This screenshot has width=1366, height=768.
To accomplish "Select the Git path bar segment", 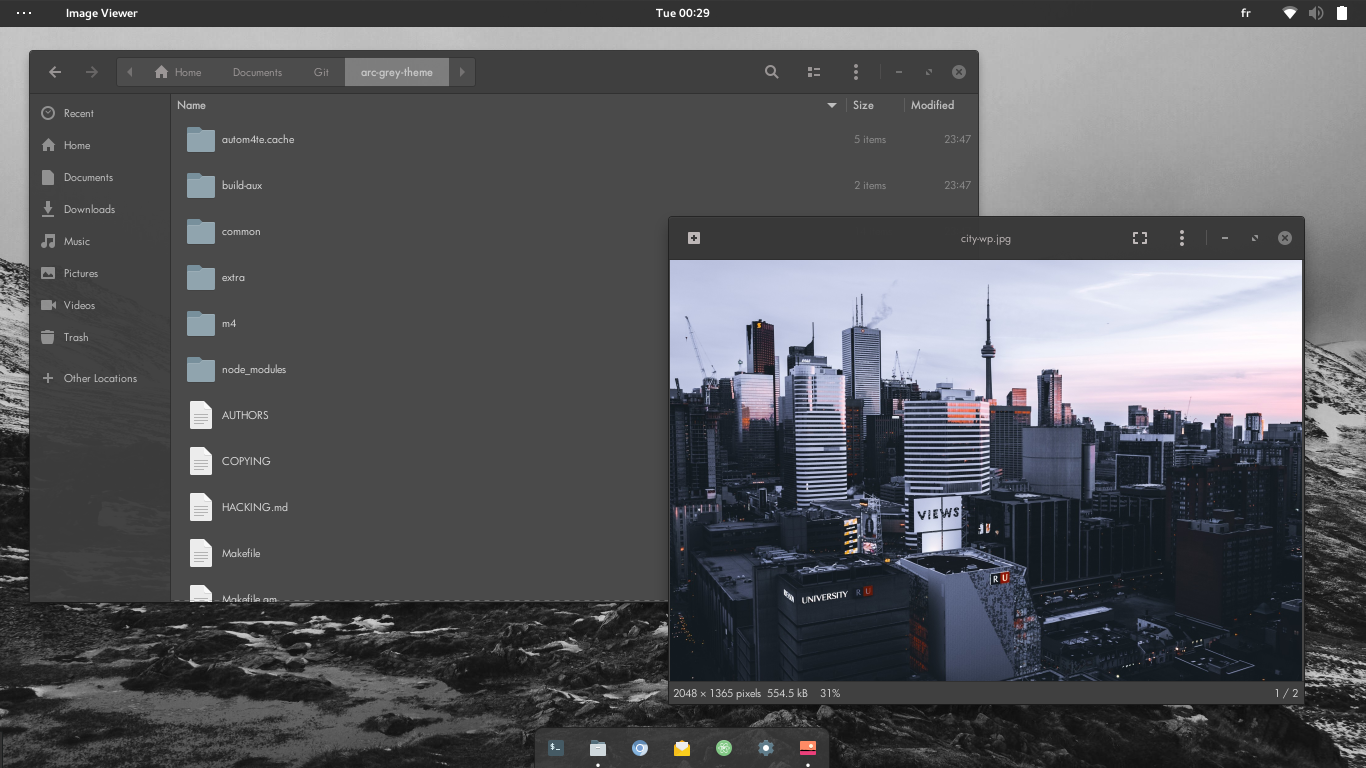I will coord(321,72).
